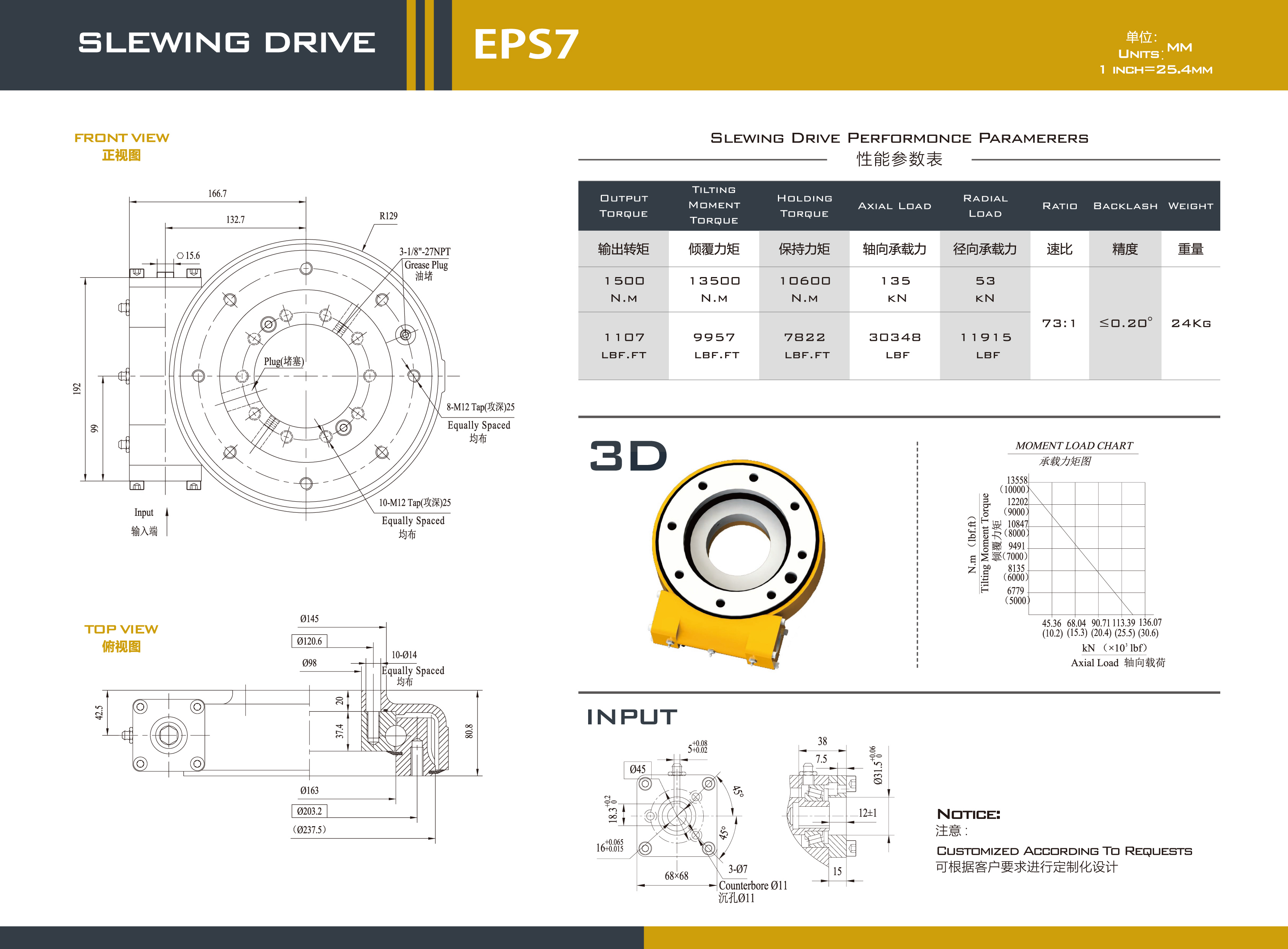This screenshot has width=1288, height=949.
Task: Click the 13558 value on chart axis
Action: [1017, 480]
